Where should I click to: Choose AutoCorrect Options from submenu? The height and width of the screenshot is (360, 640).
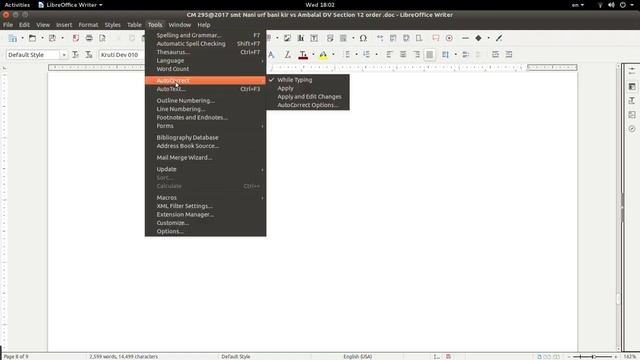pyautogui.click(x=308, y=105)
